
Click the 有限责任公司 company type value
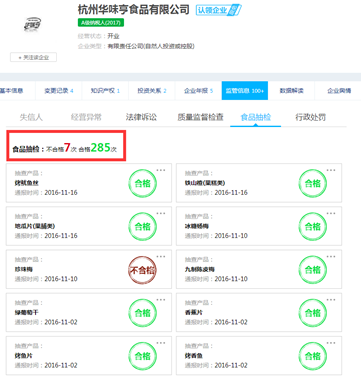pyautogui.click(x=151, y=46)
